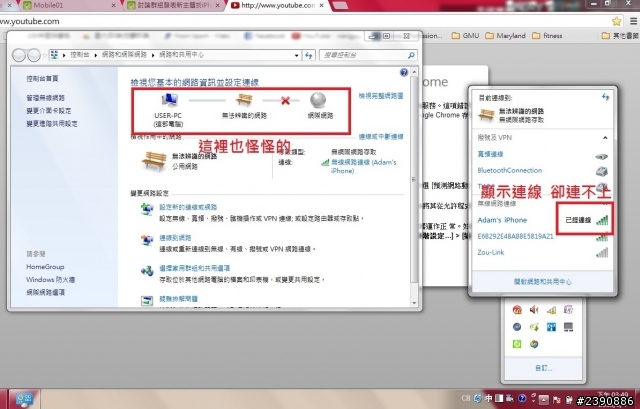Open 網際網路選項 link in the sidebar
This screenshot has height=409, width=640.
(x=46, y=292)
